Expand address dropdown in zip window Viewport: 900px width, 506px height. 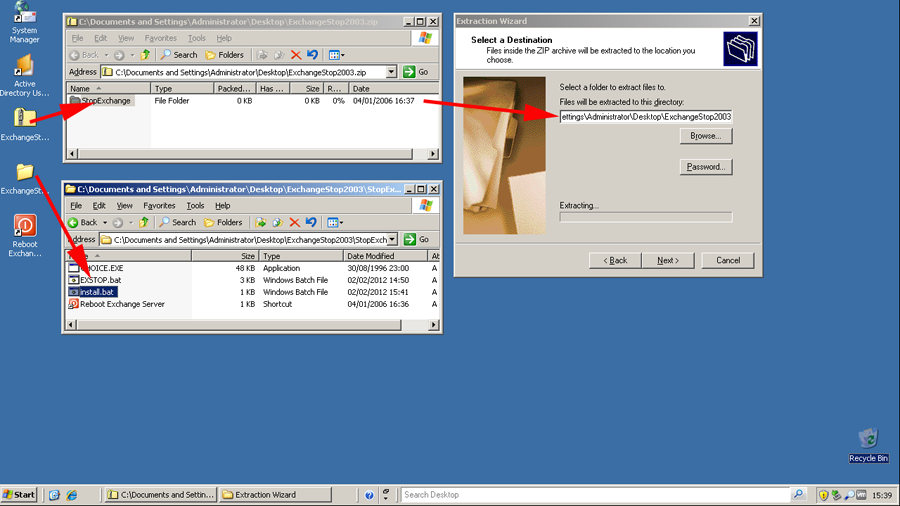pyautogui.click(x=391, y=72)
